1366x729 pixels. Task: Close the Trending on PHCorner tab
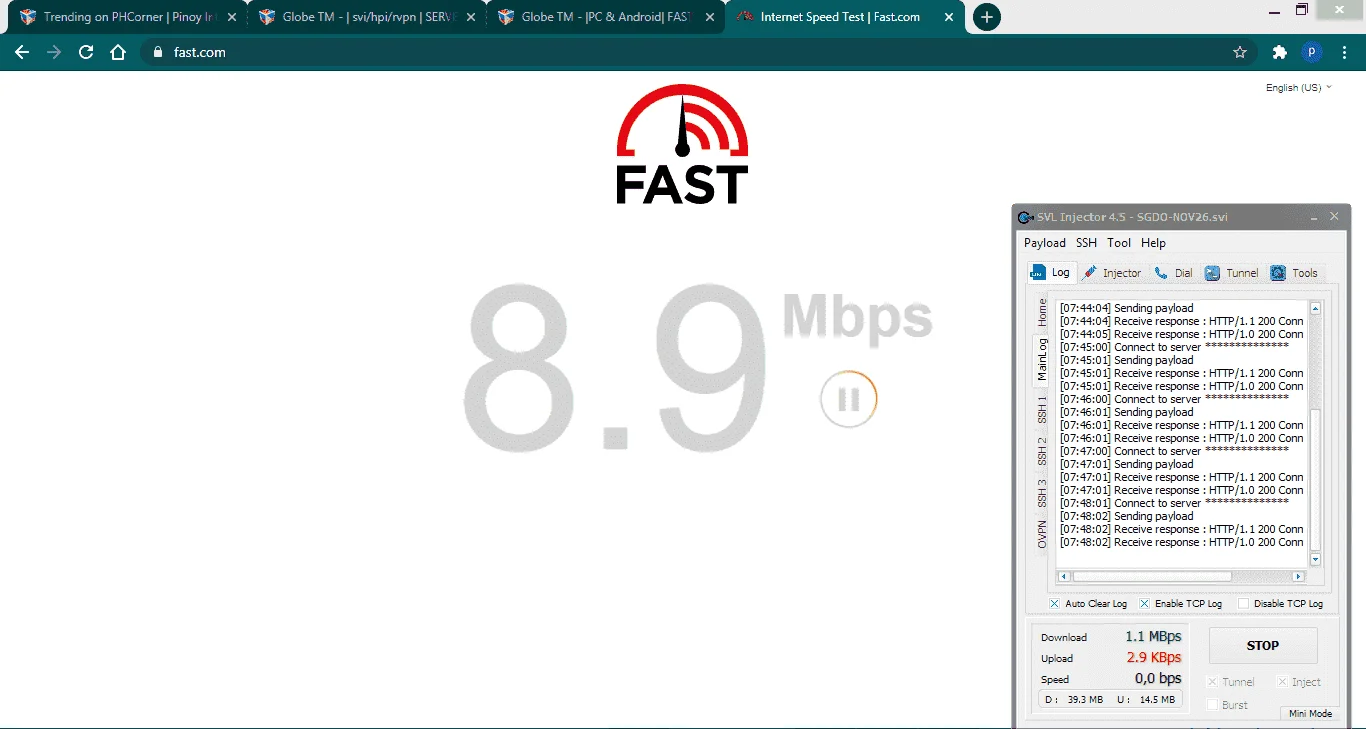pos(232,17)
